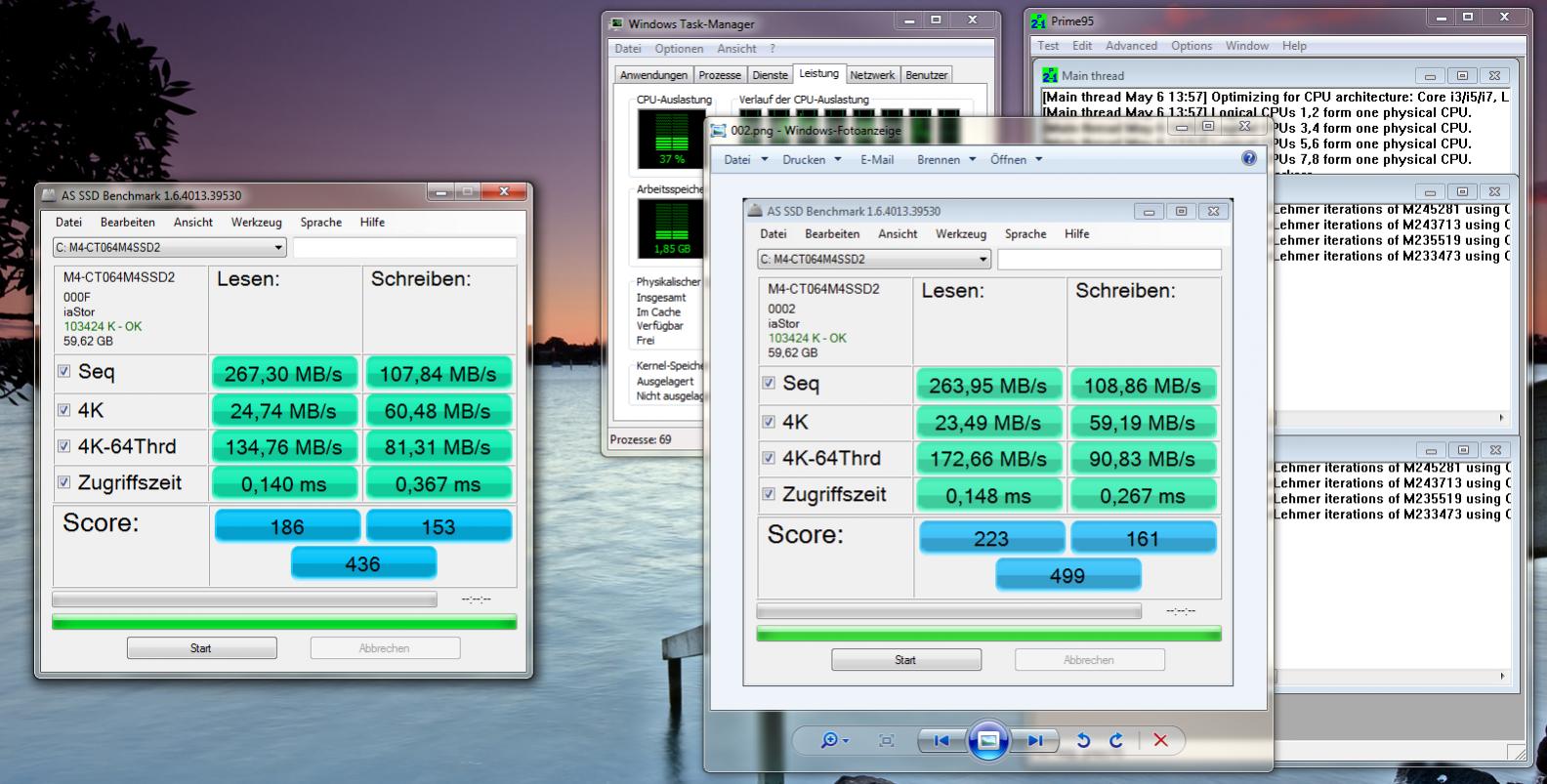
Task: Click Arbeitsspeicher 1,85 GB gauge in Task-Manager
Action: (671, 228)
